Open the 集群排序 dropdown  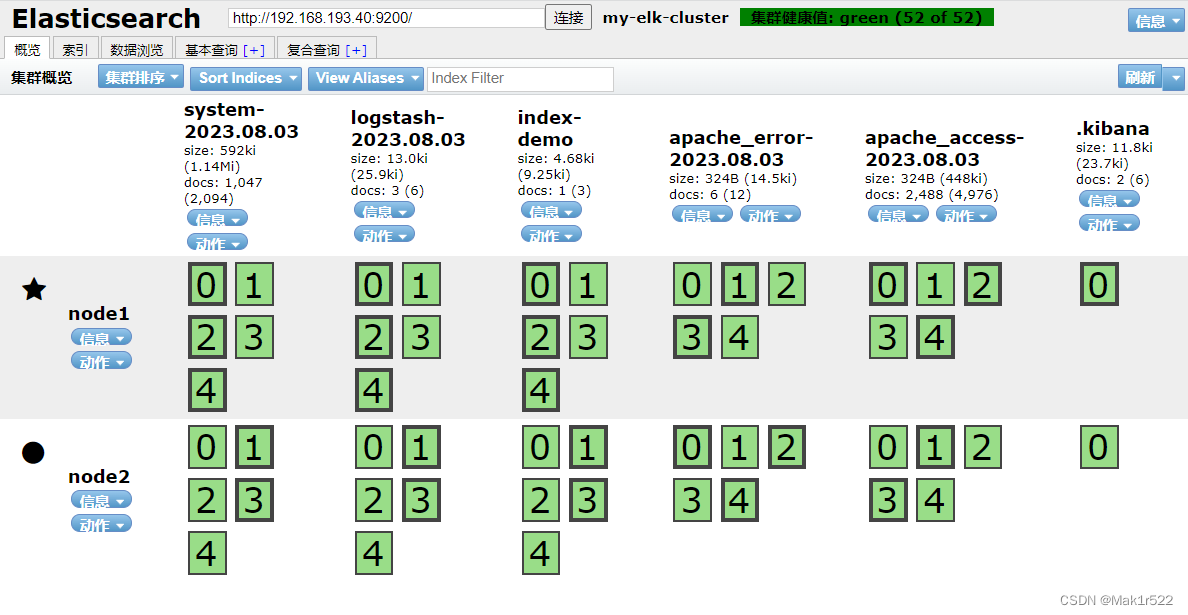[141, 78]
